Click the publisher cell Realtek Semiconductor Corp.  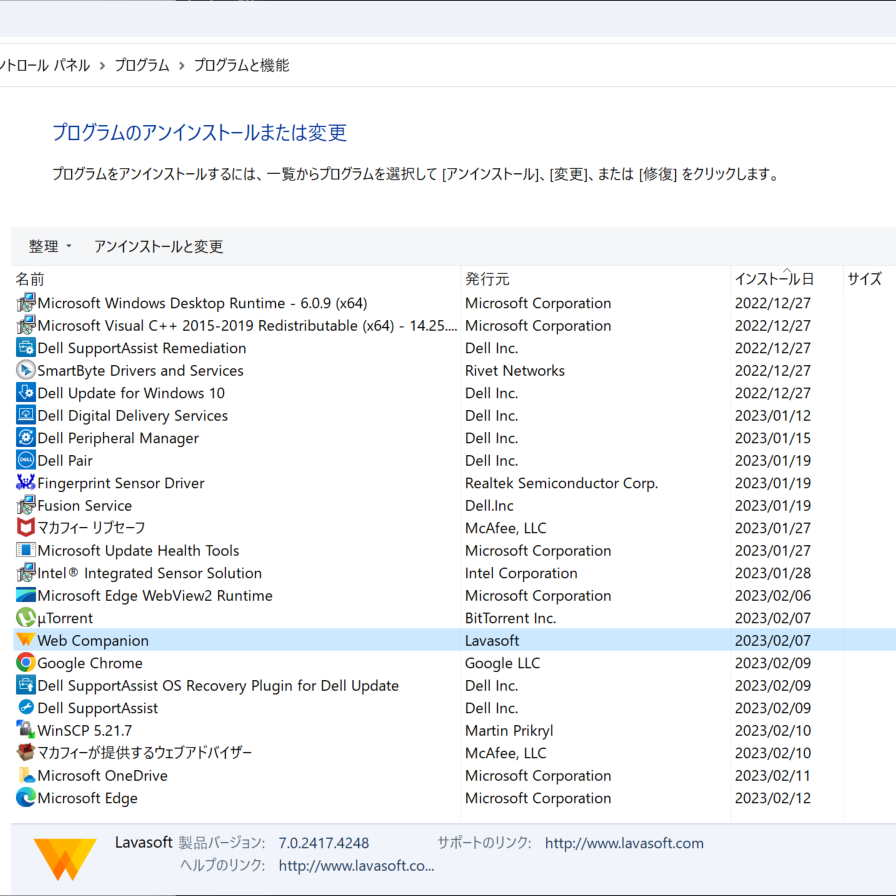click(x=561, y=483)
